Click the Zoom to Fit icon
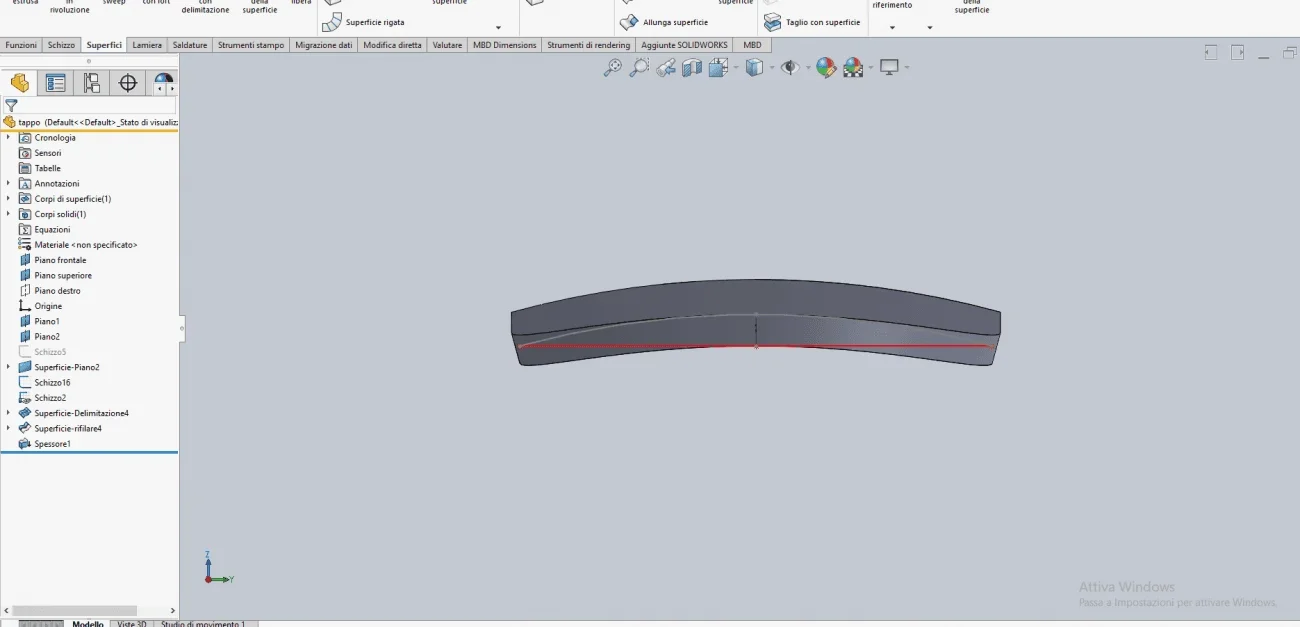Screen dimensions: 1300x627 coord(613,67)
